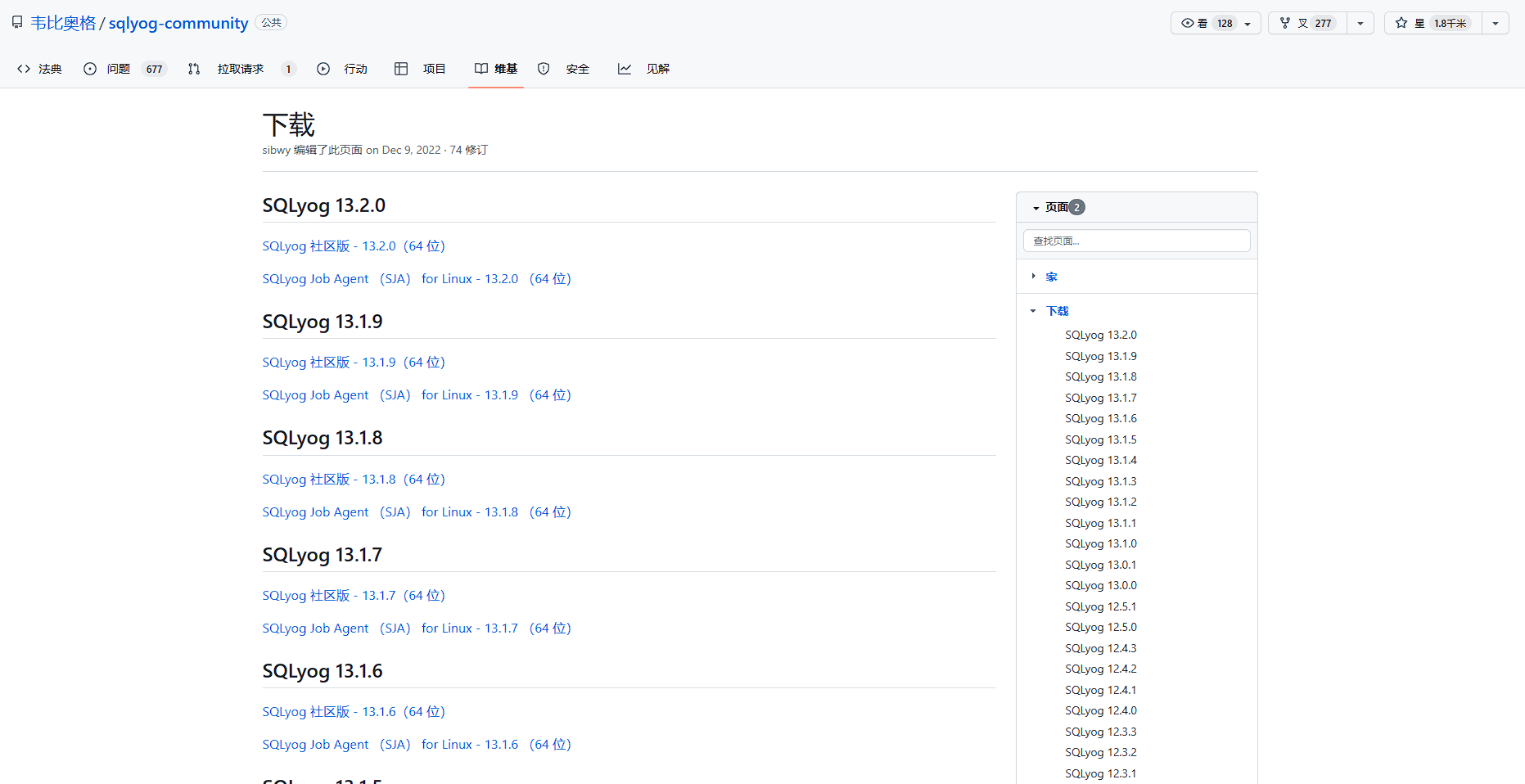This screenshot has width=1525, height=784.
Task: Click the projects table icon
Action: tap(401, 69)
